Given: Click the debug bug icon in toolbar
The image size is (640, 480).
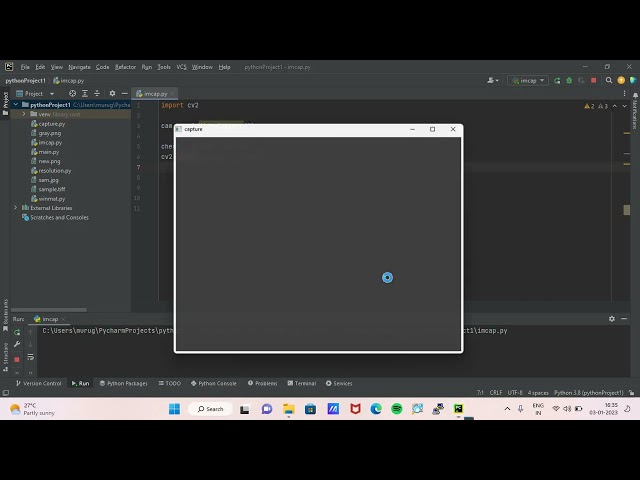Looking at the screenshot, I should tap(569, 80).
